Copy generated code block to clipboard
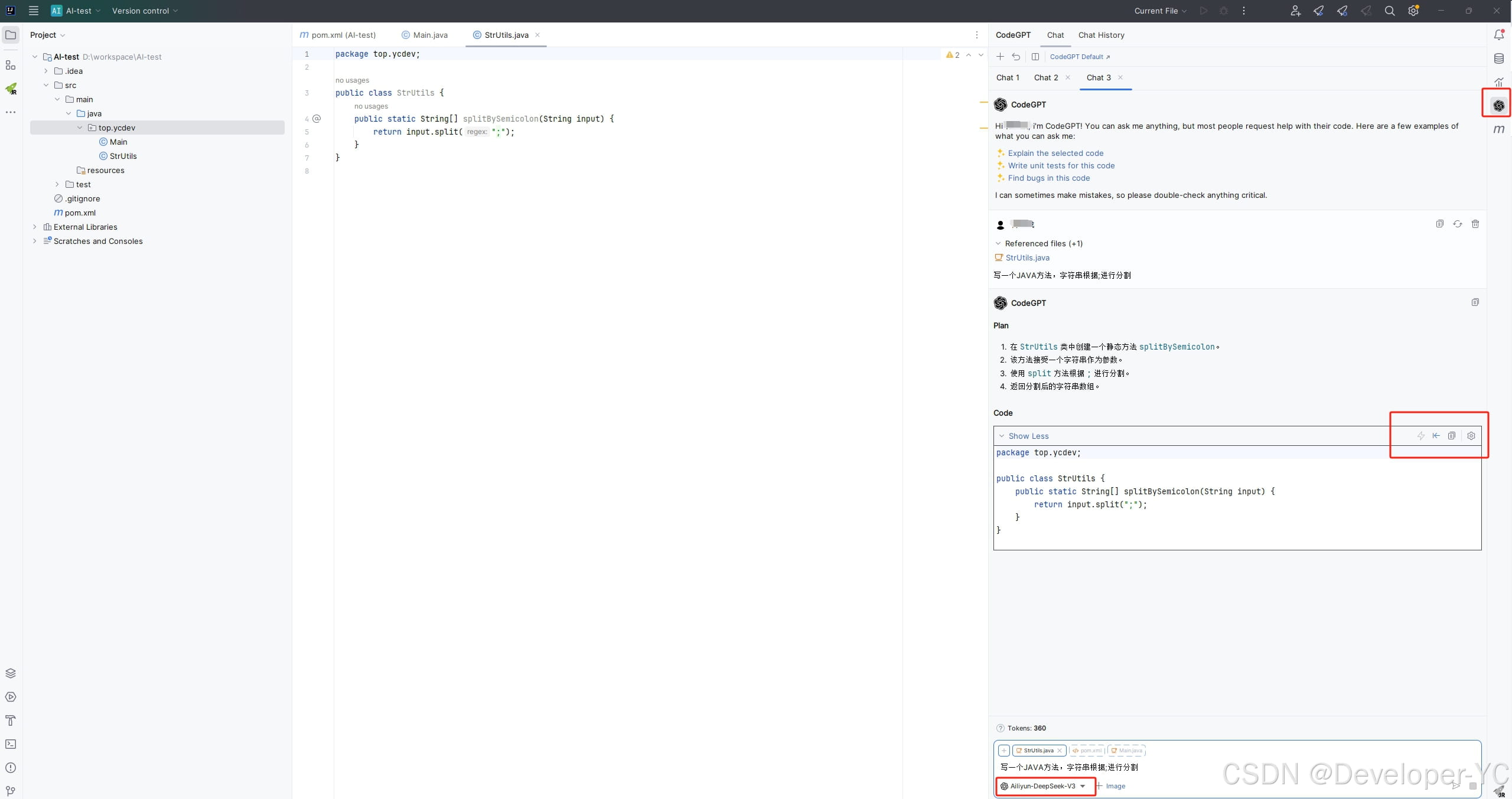 pyautogui.click(x=1451, y=436)
